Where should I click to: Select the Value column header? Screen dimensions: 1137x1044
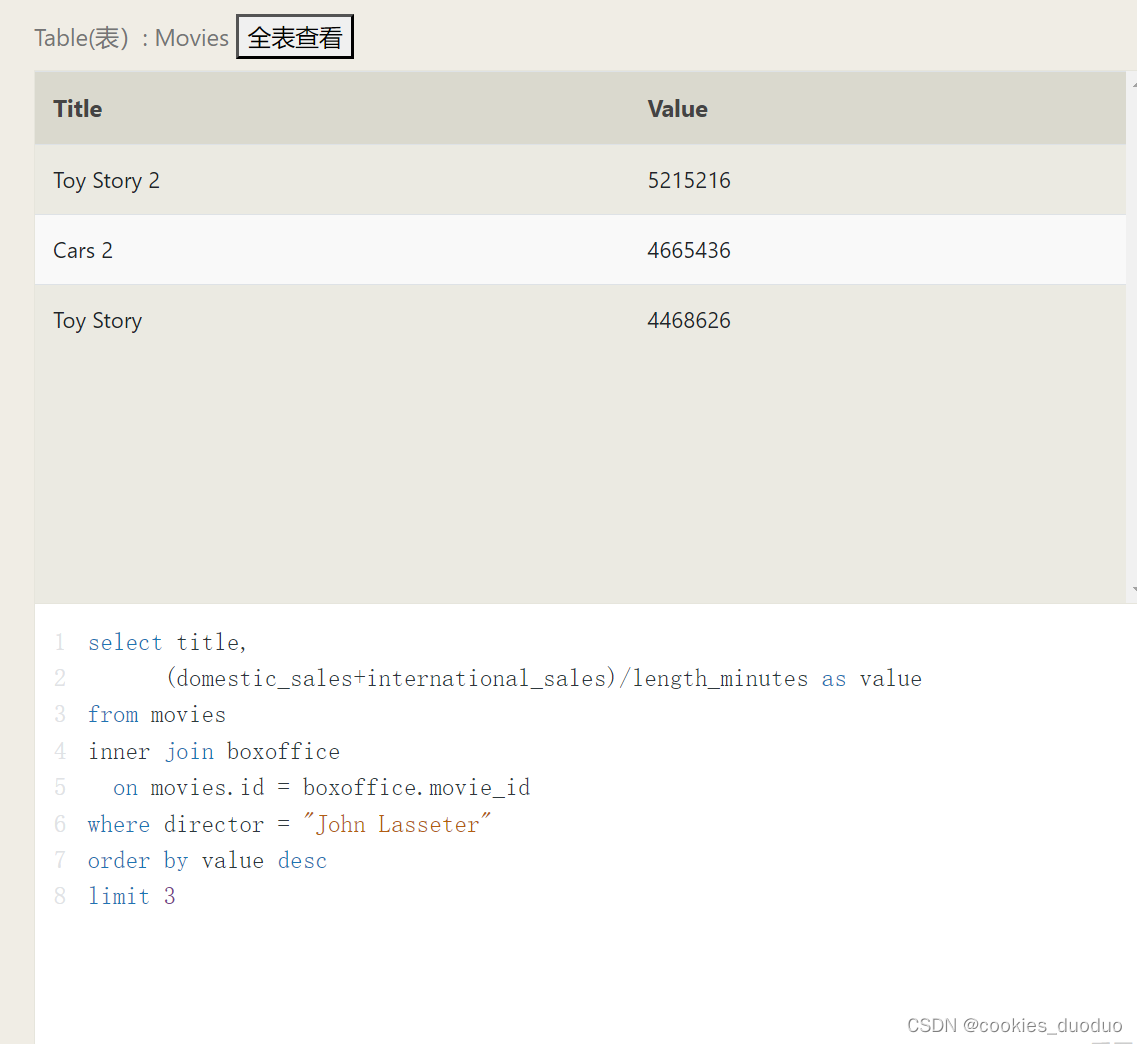677,109
